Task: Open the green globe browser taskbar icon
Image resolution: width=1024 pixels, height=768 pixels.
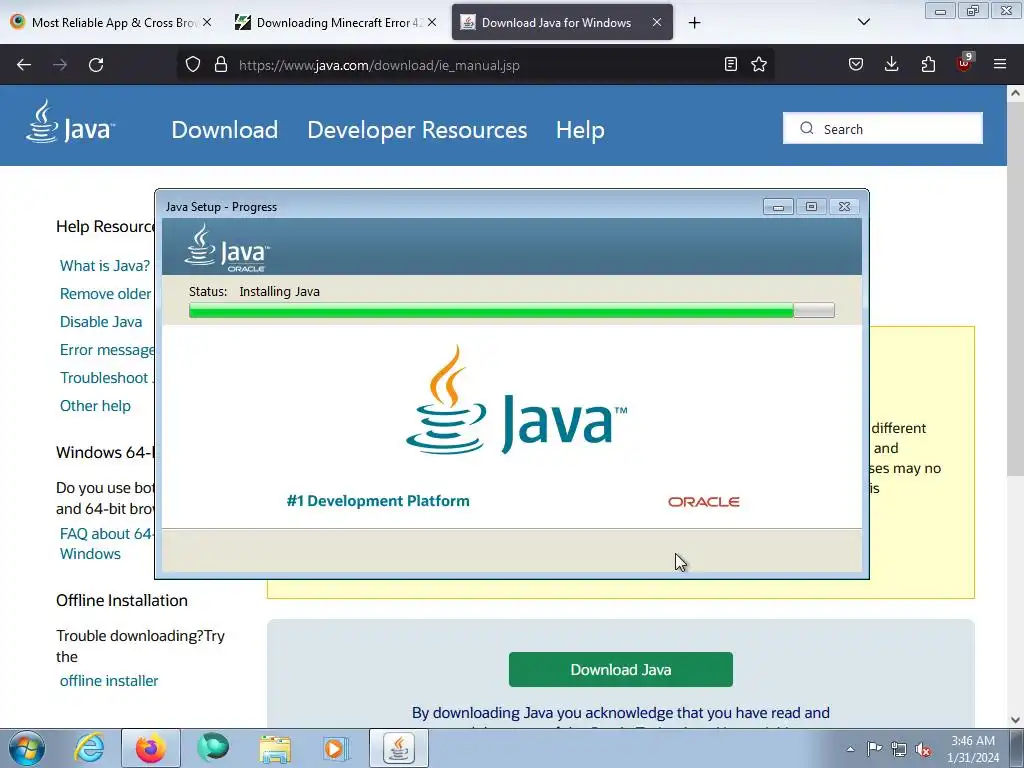Action: [x=213, y=748]
